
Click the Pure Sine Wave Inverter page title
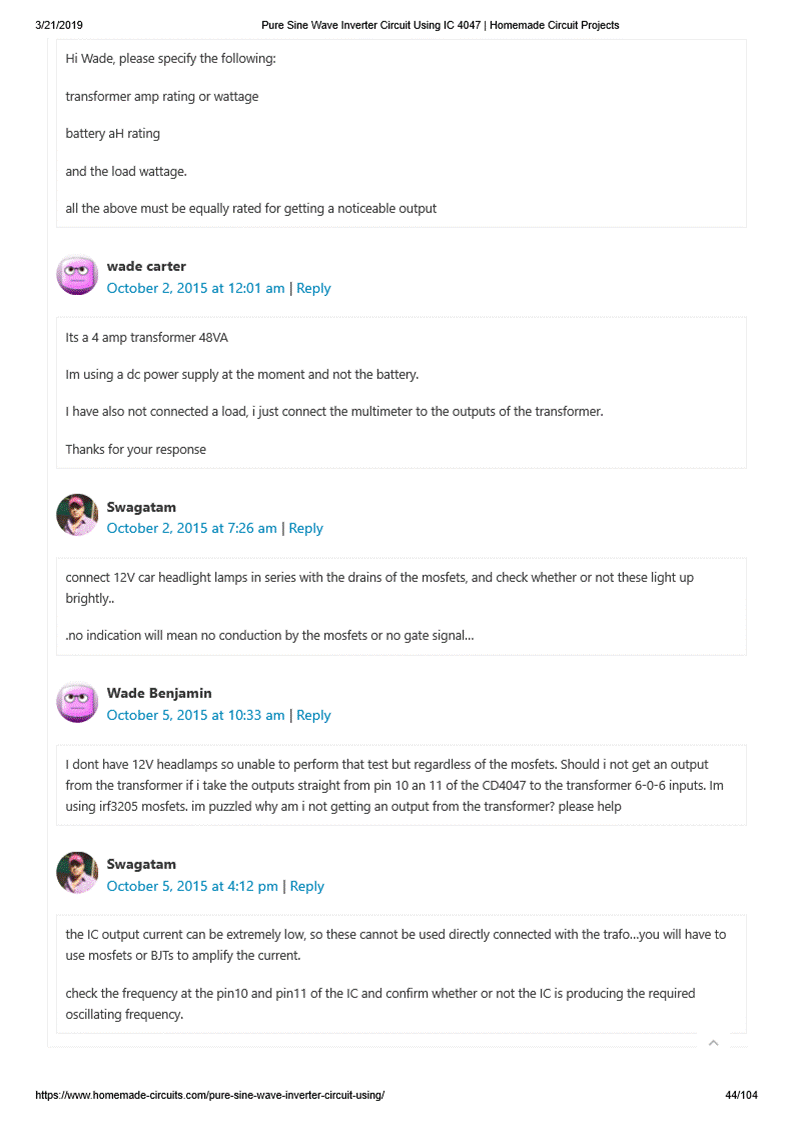[440, 25]
